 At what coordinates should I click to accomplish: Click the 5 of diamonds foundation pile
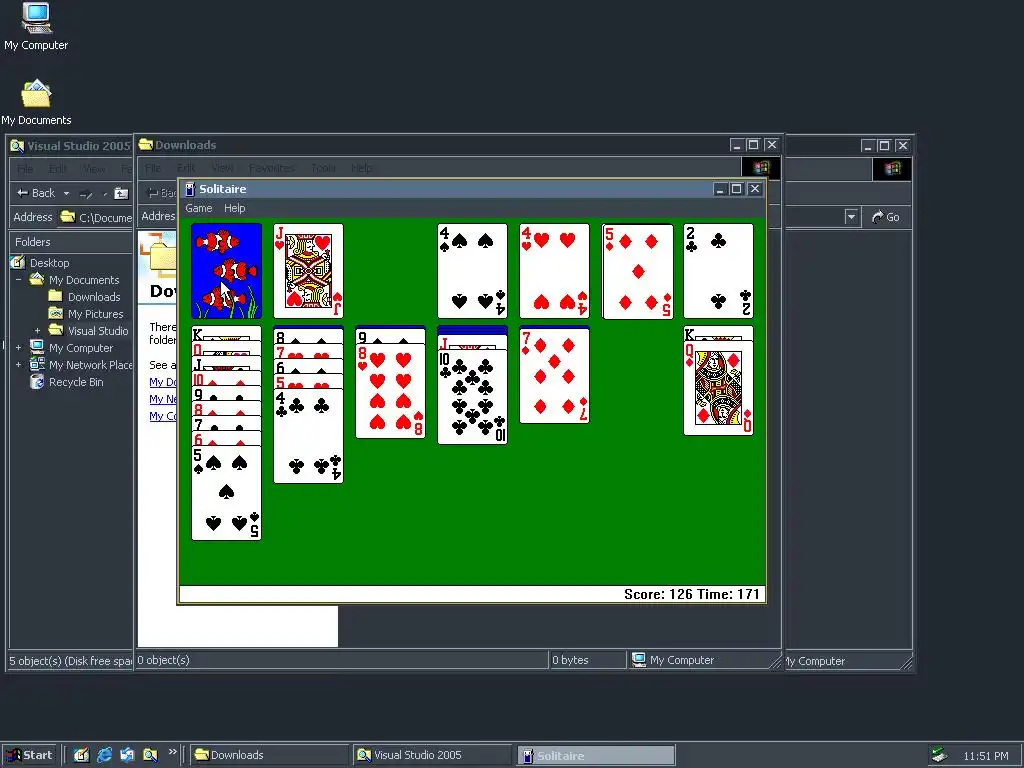pos(637,271)
